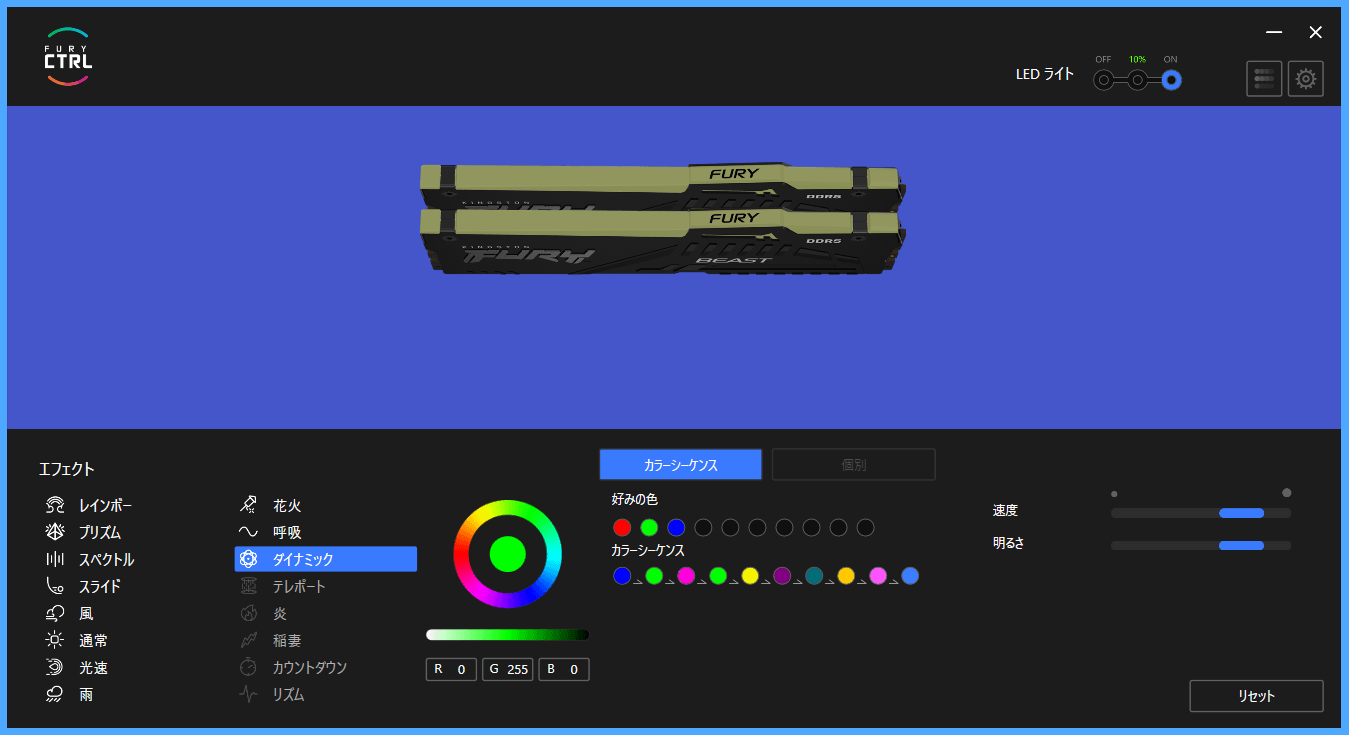Switch to the 個別 tab
1349x735 pixels.
[x=854, y=465]
